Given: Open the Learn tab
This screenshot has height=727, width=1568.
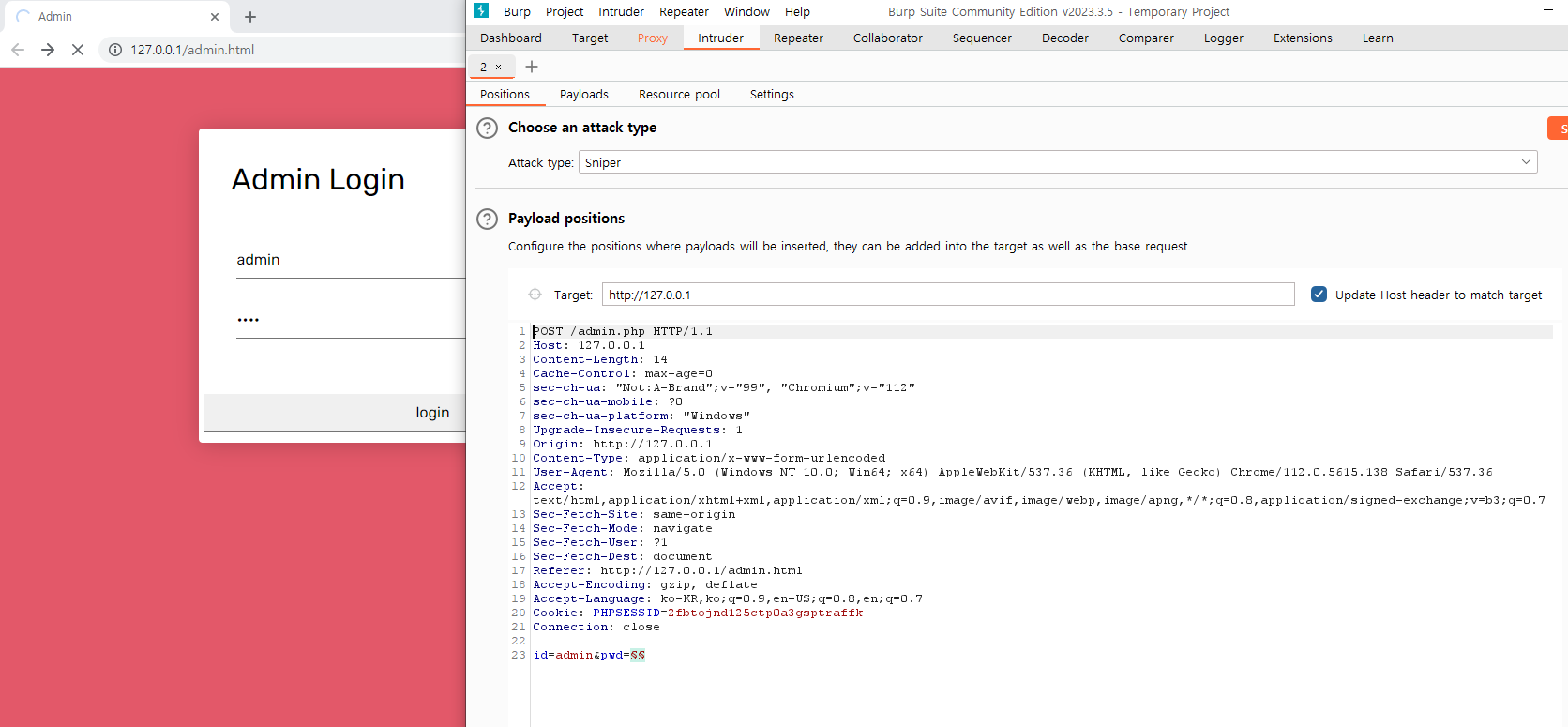Looking at the screenshot, I should [1378, 38].
